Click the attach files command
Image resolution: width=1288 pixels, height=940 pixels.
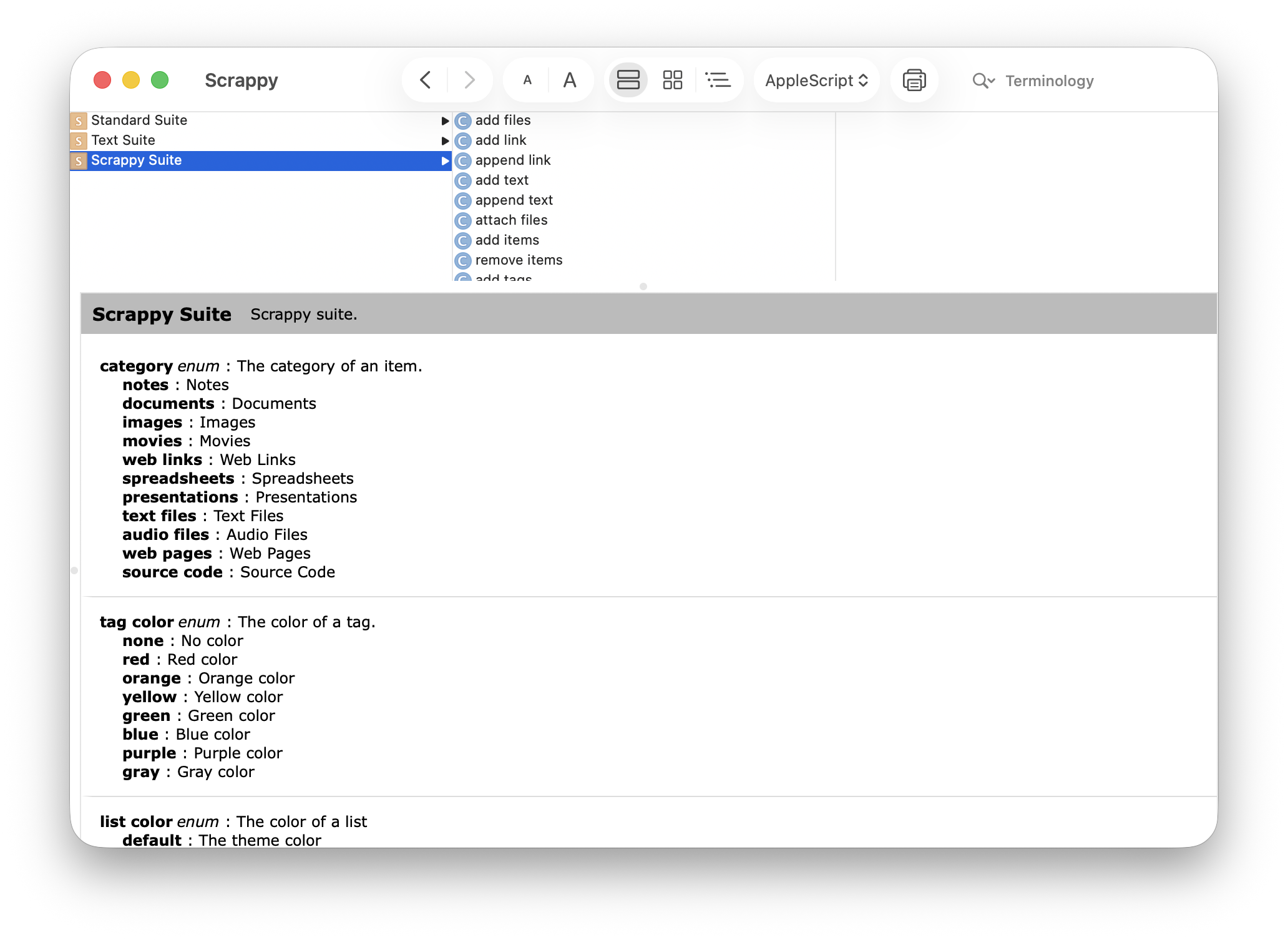point(510,220)
